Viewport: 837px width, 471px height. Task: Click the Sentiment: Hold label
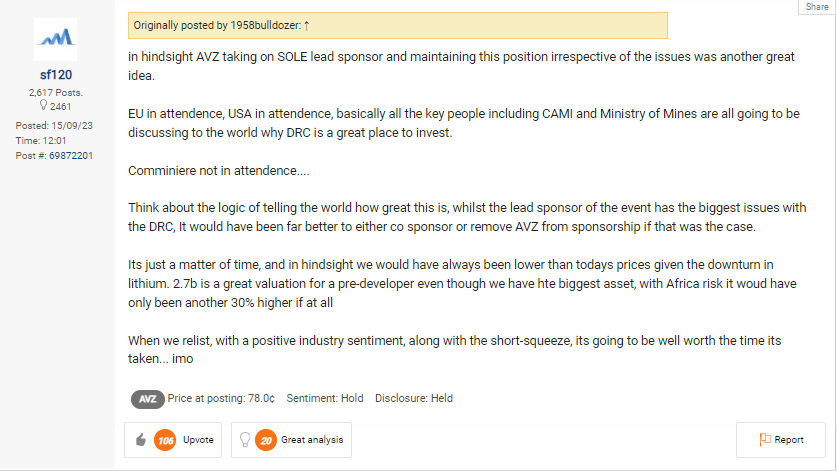click(325, 398)
